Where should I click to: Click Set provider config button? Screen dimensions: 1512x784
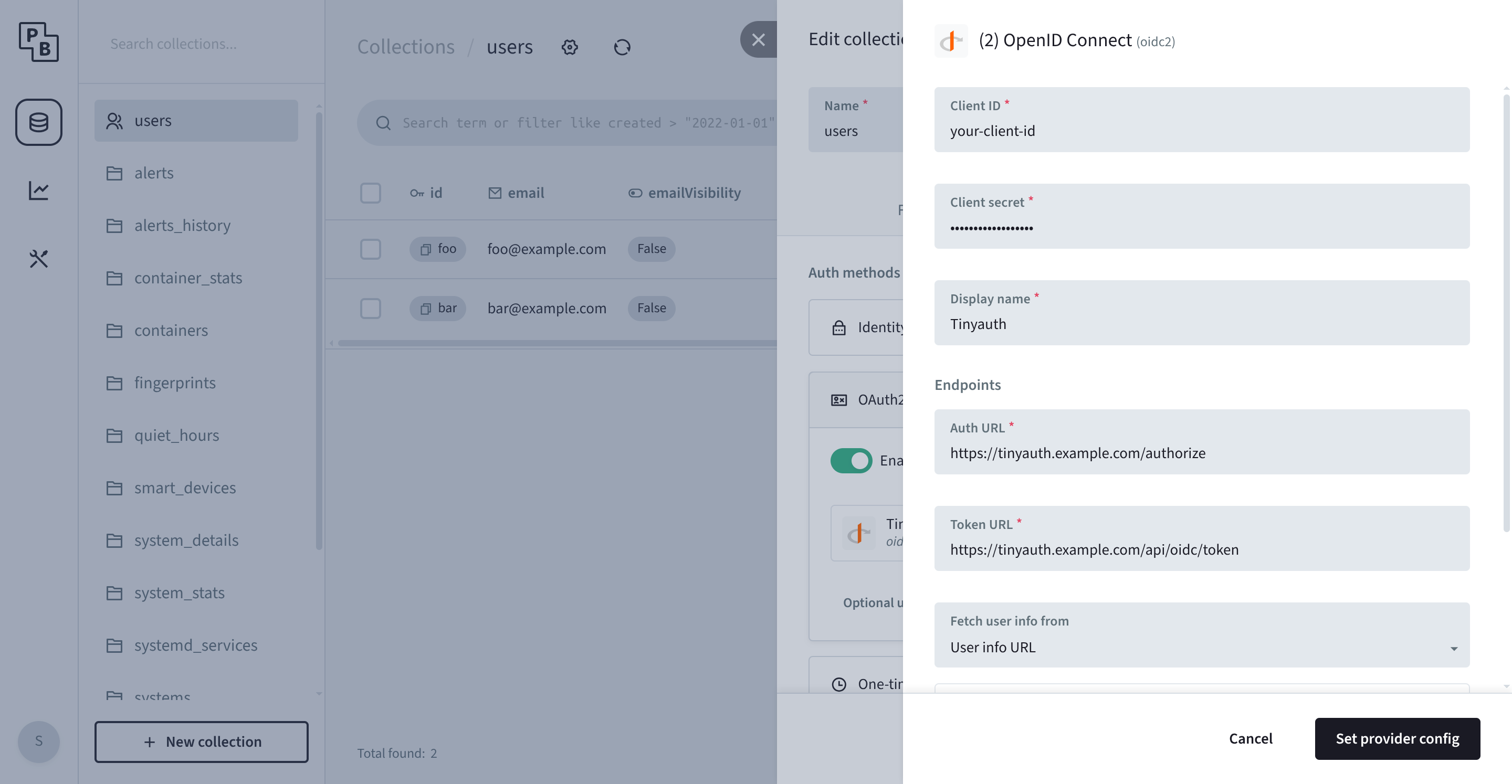click(1397, 738)
